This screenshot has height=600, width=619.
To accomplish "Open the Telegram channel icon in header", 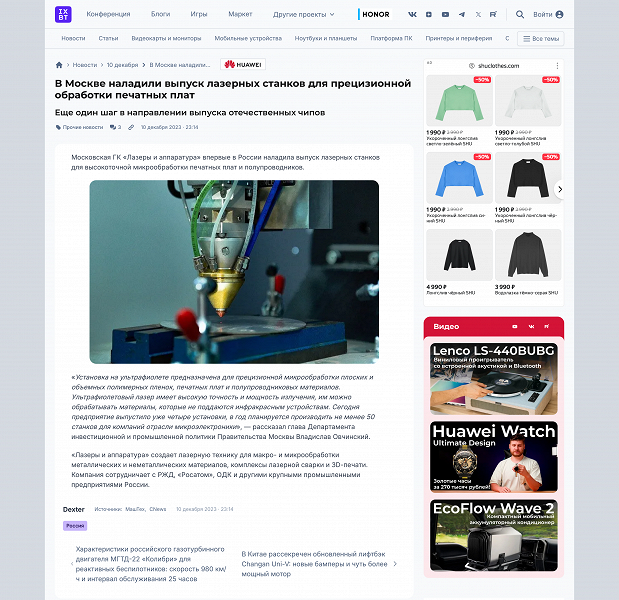I will (461, 15).
